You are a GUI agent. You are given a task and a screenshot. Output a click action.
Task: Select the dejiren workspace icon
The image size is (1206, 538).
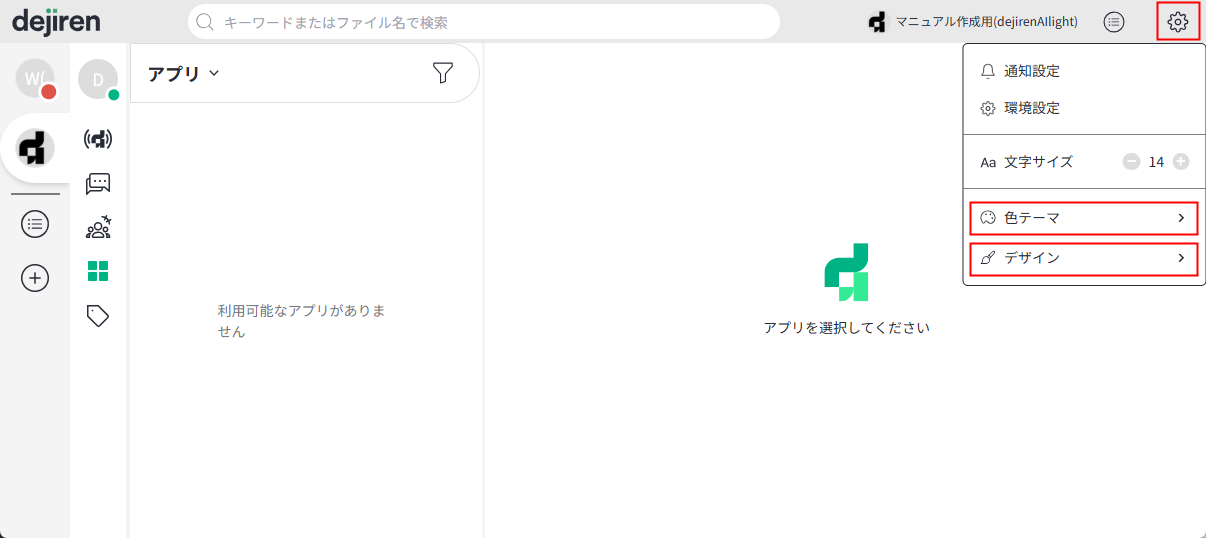click(35, 148)
